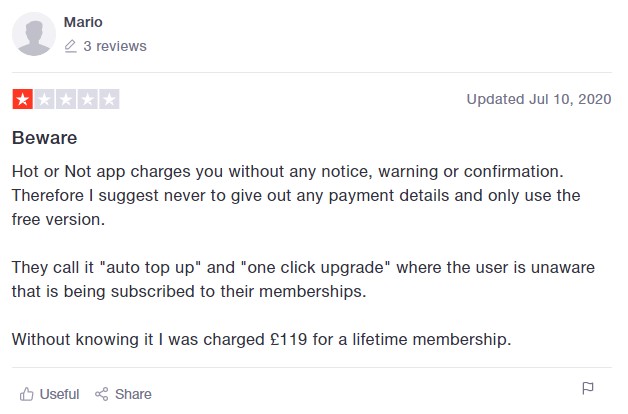Click the sentence starting Hot or Not app
Image resolution: width=628 pixels, height=414 pixels.
click(288, 171)
